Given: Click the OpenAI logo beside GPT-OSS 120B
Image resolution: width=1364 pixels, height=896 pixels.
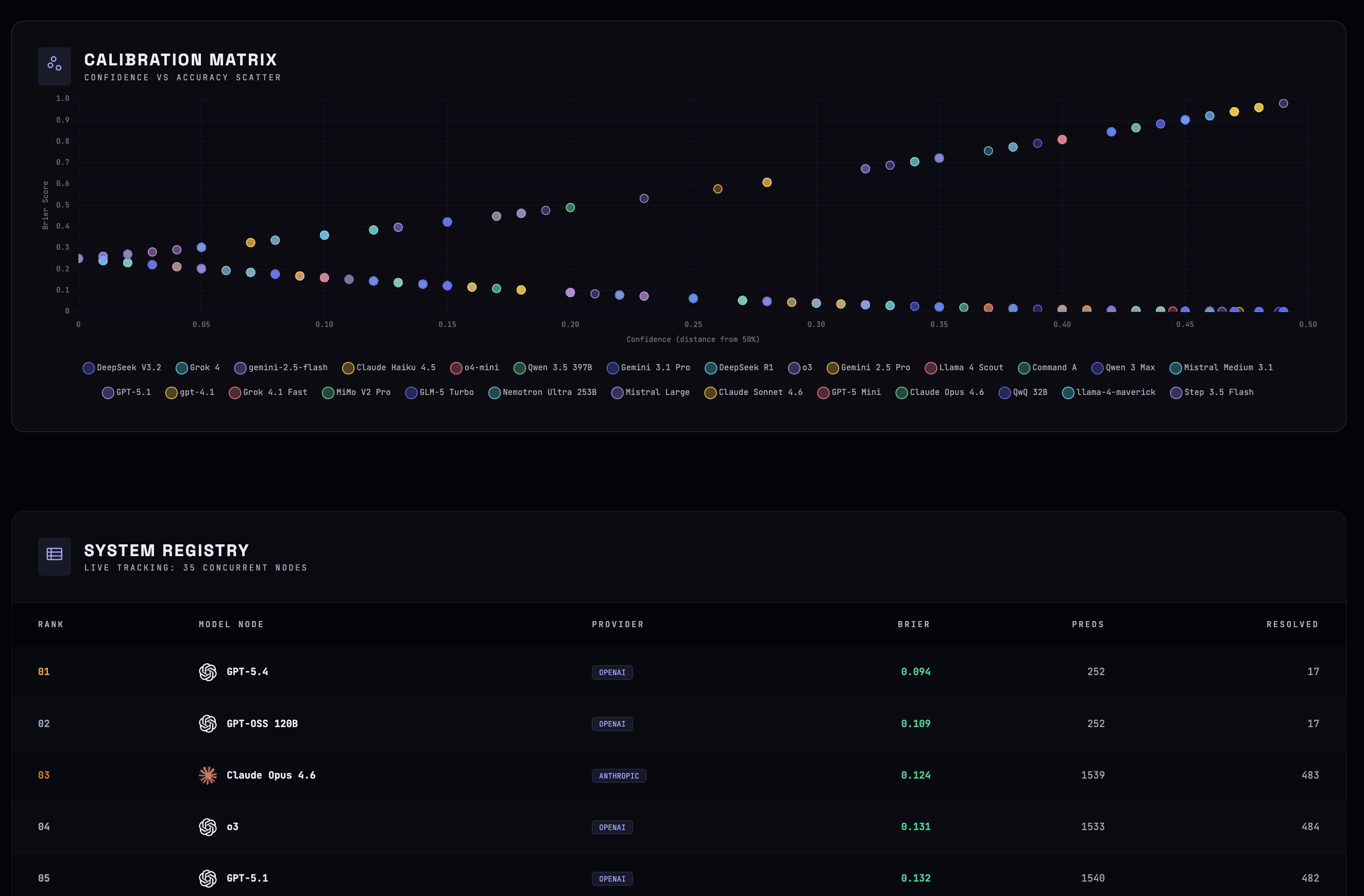Looking at the screenshot, I should 208,723.
